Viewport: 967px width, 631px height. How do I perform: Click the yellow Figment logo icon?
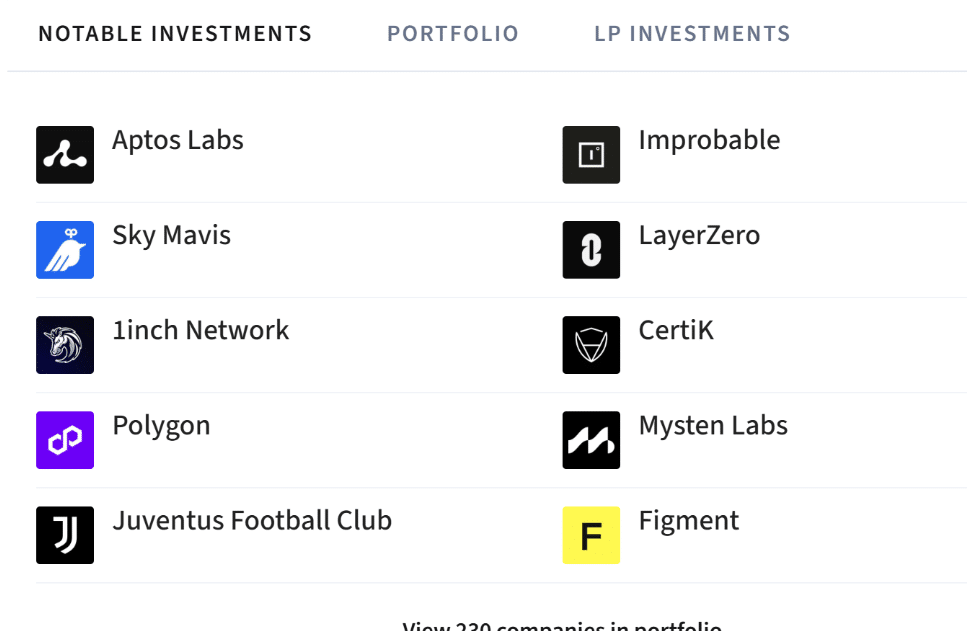point(590,534)
